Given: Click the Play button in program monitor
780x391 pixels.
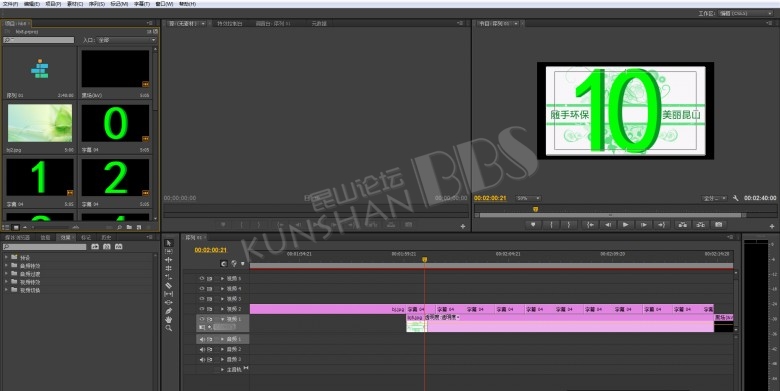Looking at the screenshot, I should coord(625,225).
